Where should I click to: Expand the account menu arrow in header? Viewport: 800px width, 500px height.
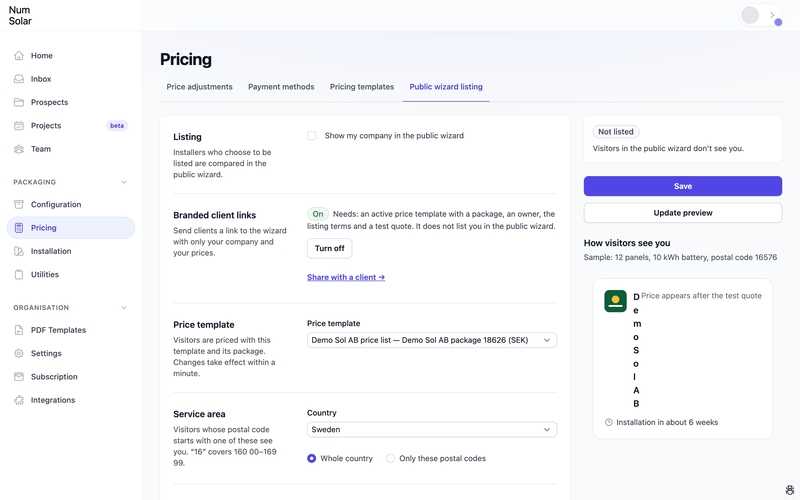pyautogui.click(x=772, y=15)
